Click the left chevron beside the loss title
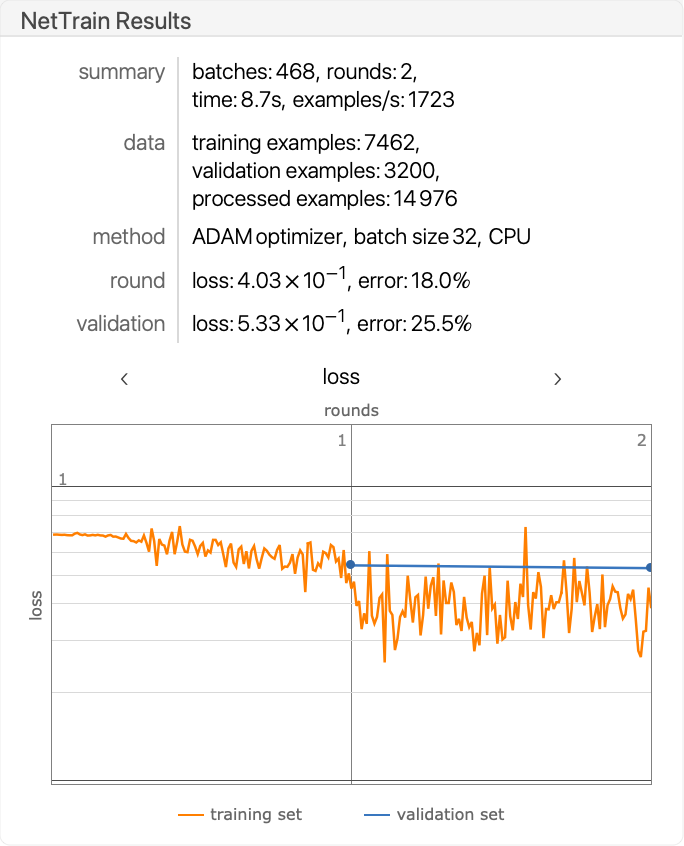The image size is (684, 846). click(x=124, y=378)
